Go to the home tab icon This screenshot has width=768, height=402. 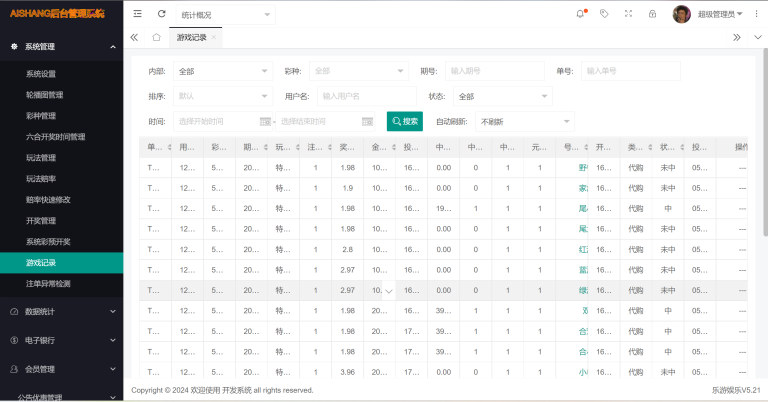[156, 37]
